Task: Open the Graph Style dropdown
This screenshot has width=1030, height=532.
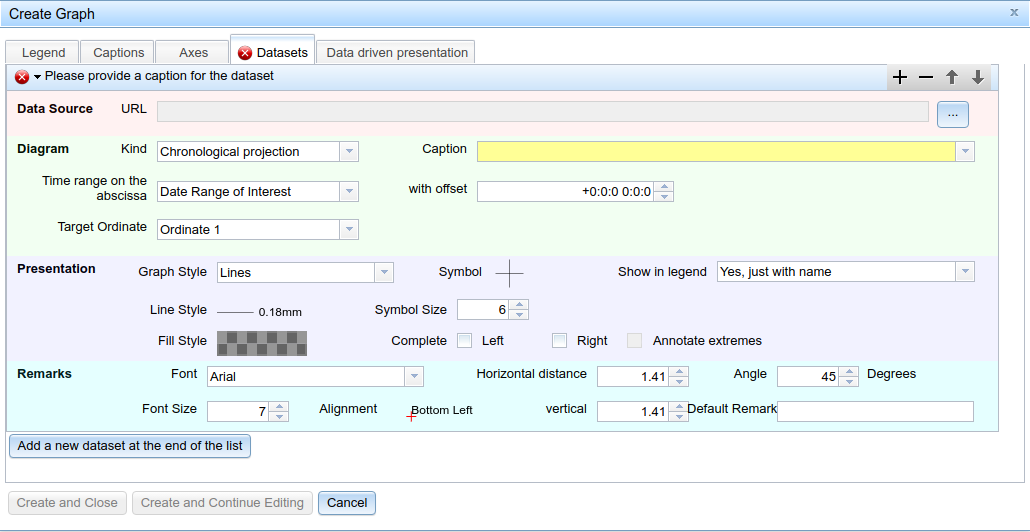Action: tap(384, 273)
